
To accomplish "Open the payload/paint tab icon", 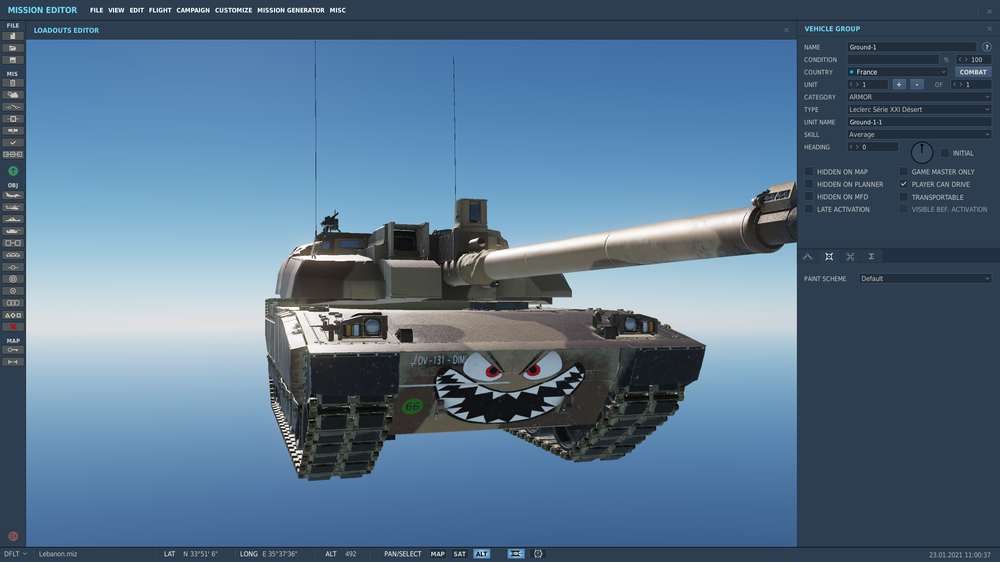I will coord(829,256).
